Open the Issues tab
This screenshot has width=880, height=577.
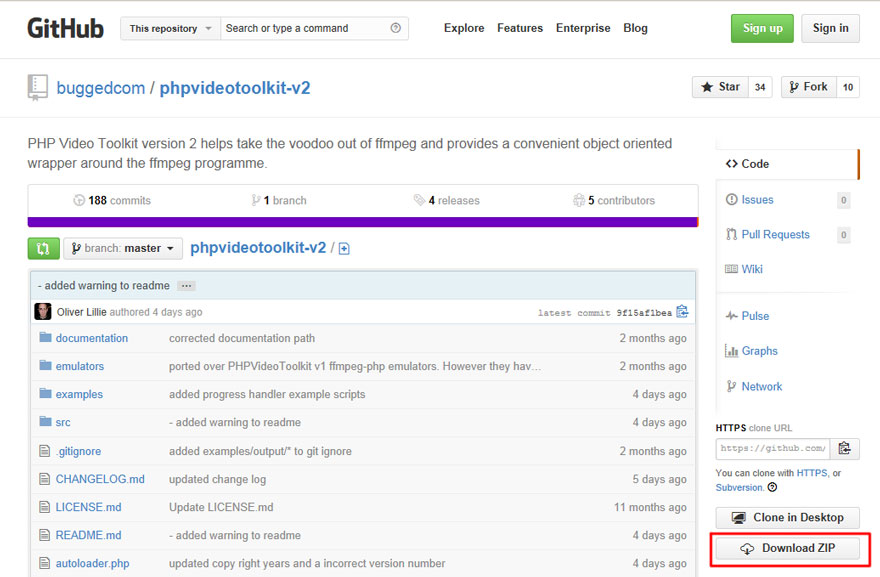(x=758, y=200)
